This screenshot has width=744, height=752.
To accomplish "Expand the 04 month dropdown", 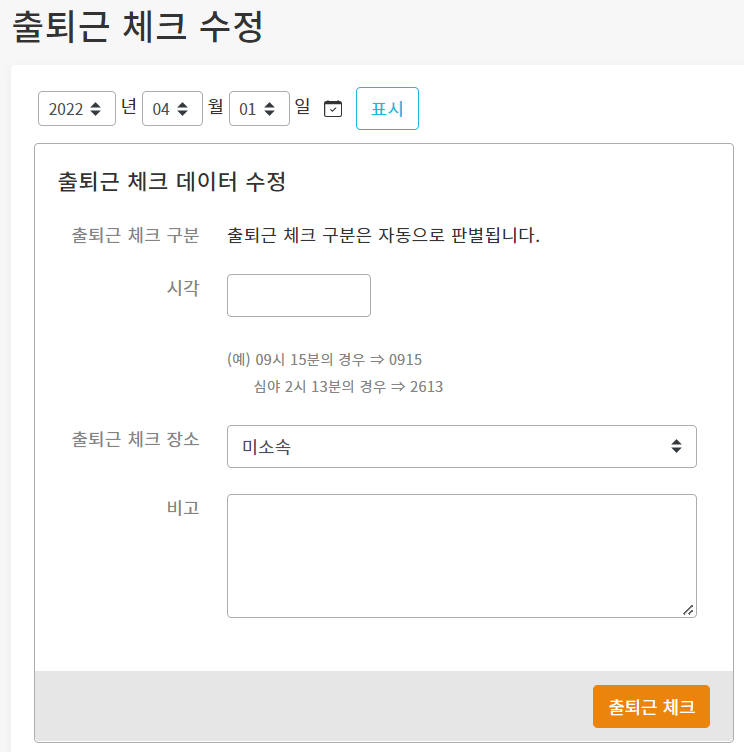I will (x=172, y=109).
